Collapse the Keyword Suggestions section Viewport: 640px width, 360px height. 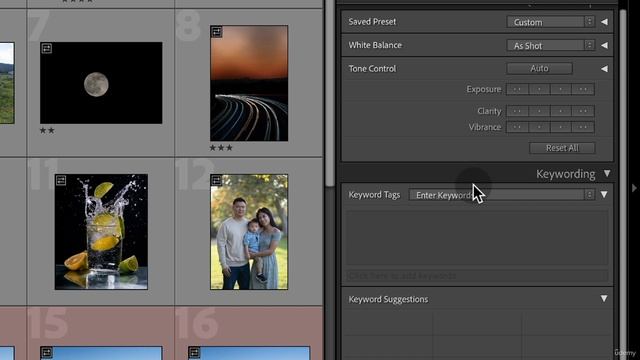[604, 299]
